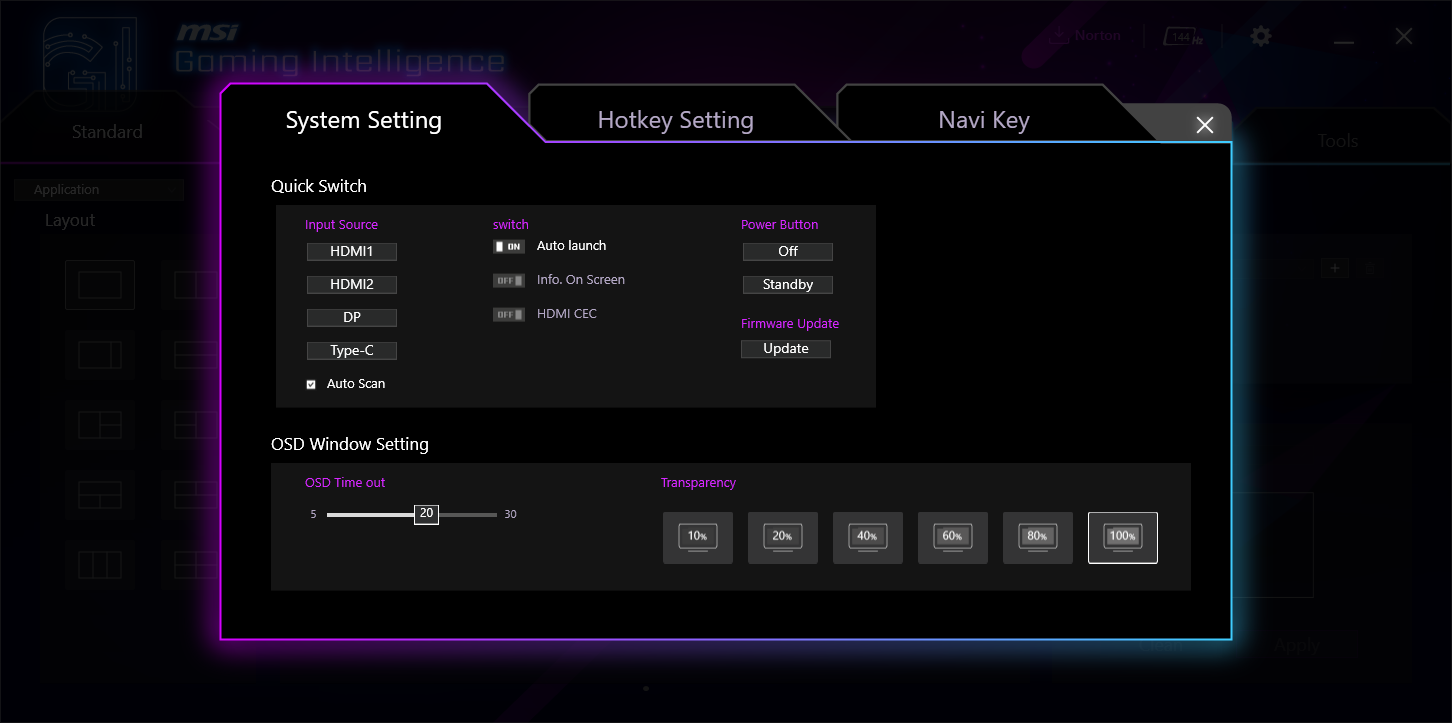Select Type-C input source
1452x723 pixels.
352,351
